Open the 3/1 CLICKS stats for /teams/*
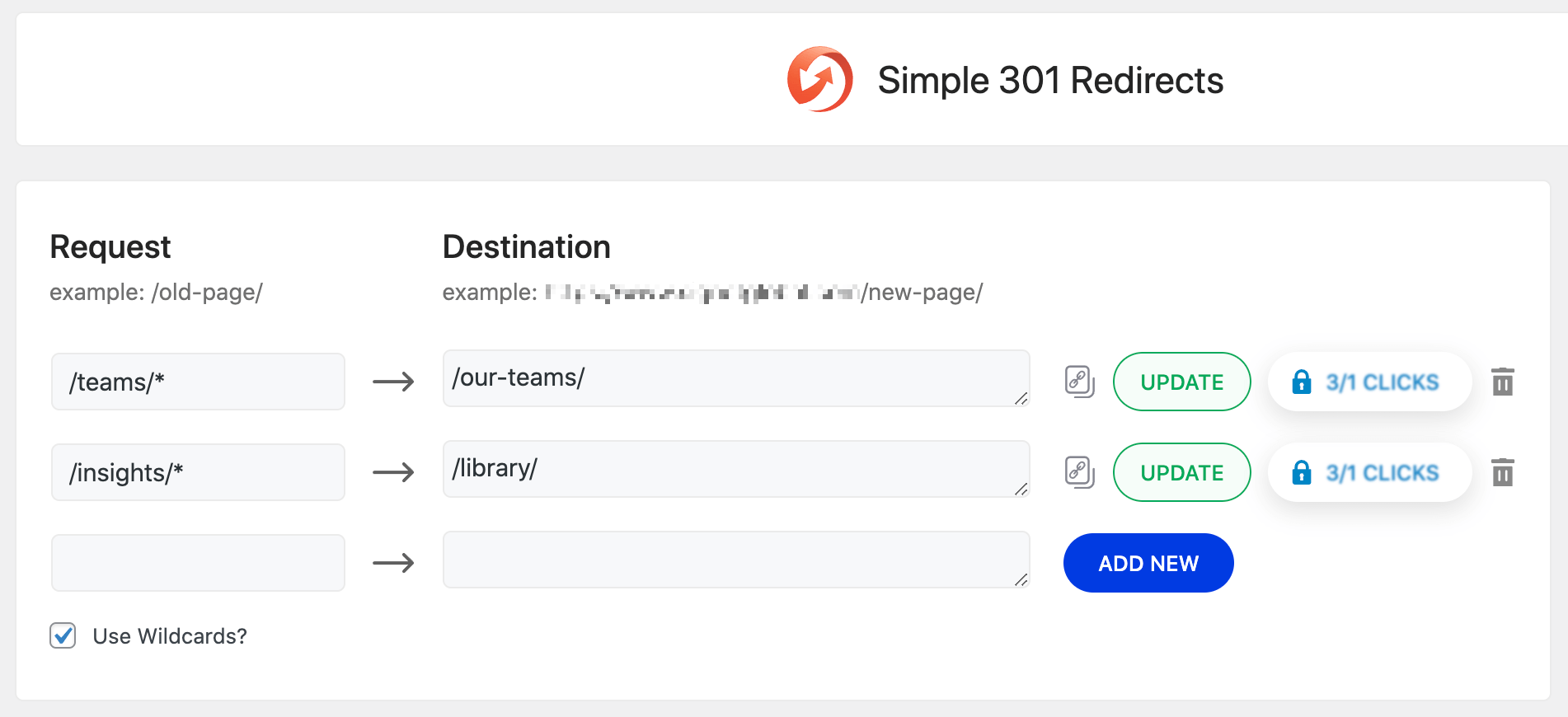 1370,382
